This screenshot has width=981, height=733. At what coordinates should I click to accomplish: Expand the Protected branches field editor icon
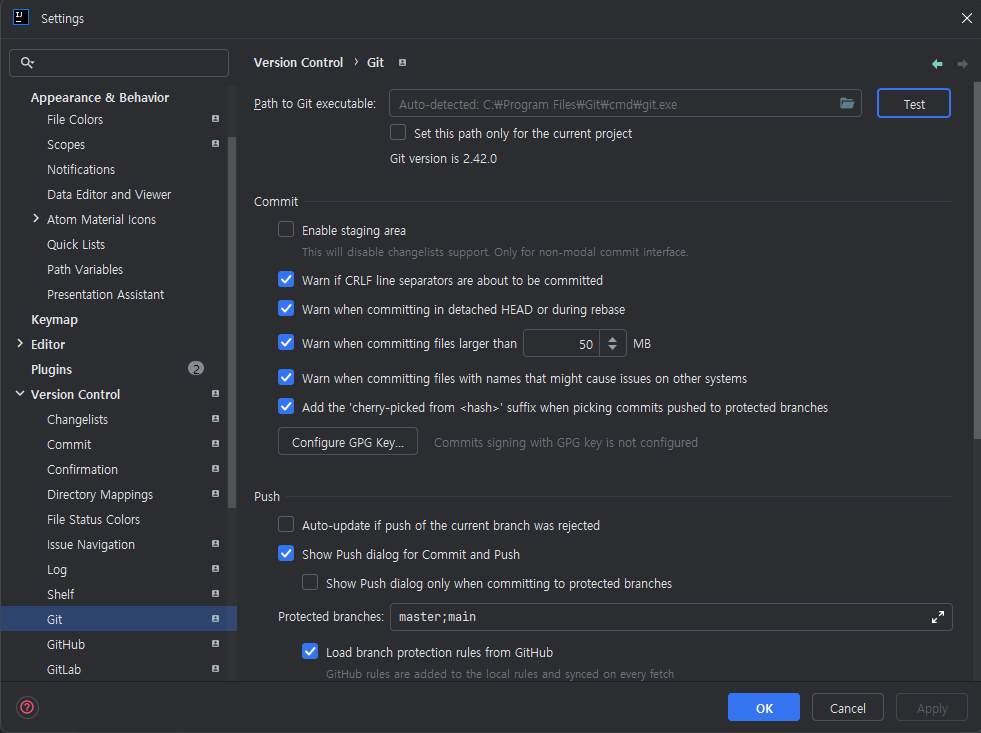937,617
